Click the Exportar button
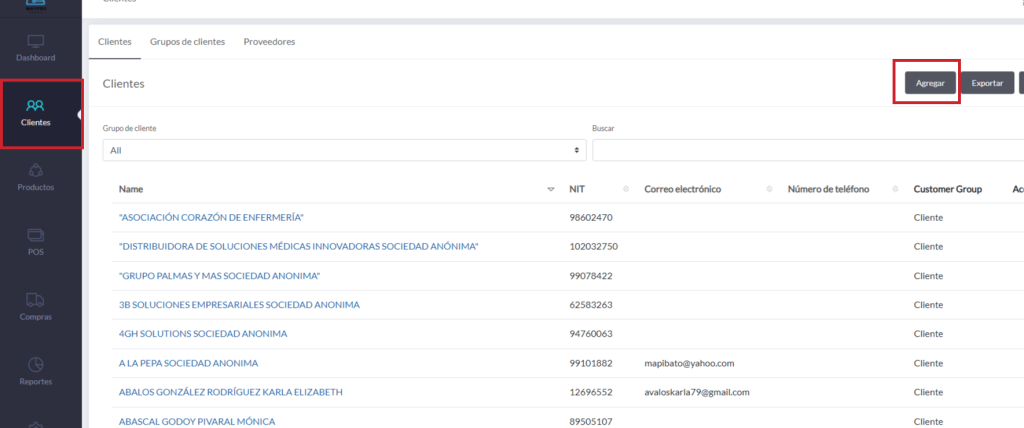Image resolution: width=1024 pixels, height=428 pixels. 987,83
